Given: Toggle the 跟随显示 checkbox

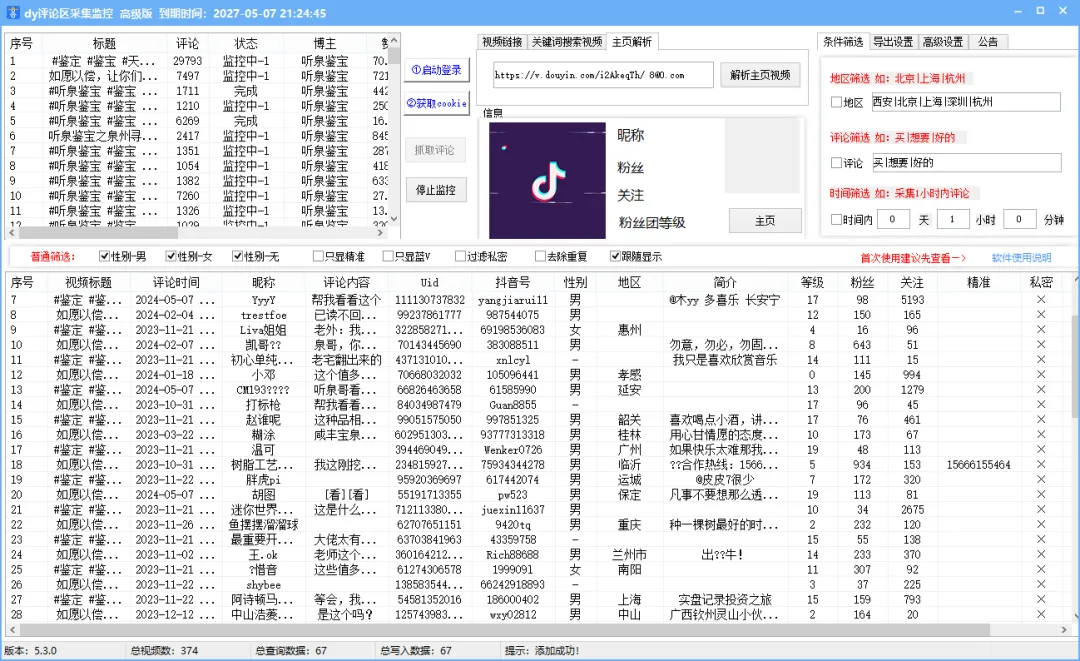Looking at the screenshot, I should (x=615, y=256).
